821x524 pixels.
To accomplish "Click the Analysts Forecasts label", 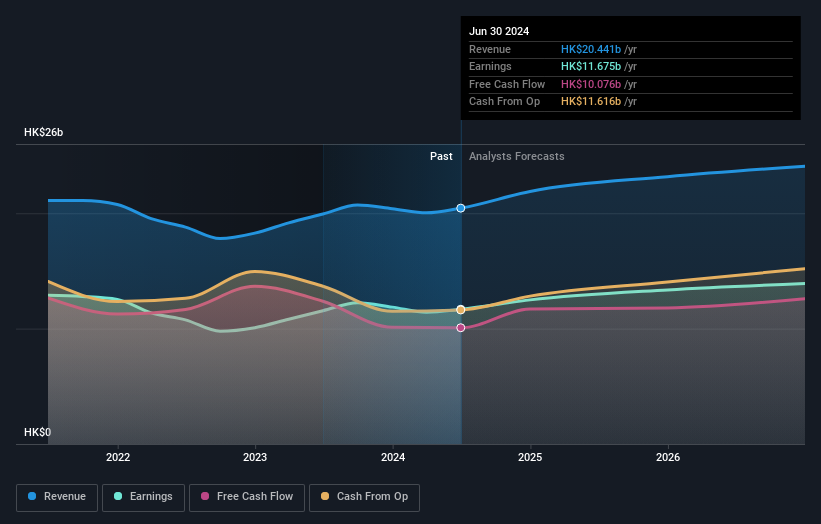I will click(516, 156).
